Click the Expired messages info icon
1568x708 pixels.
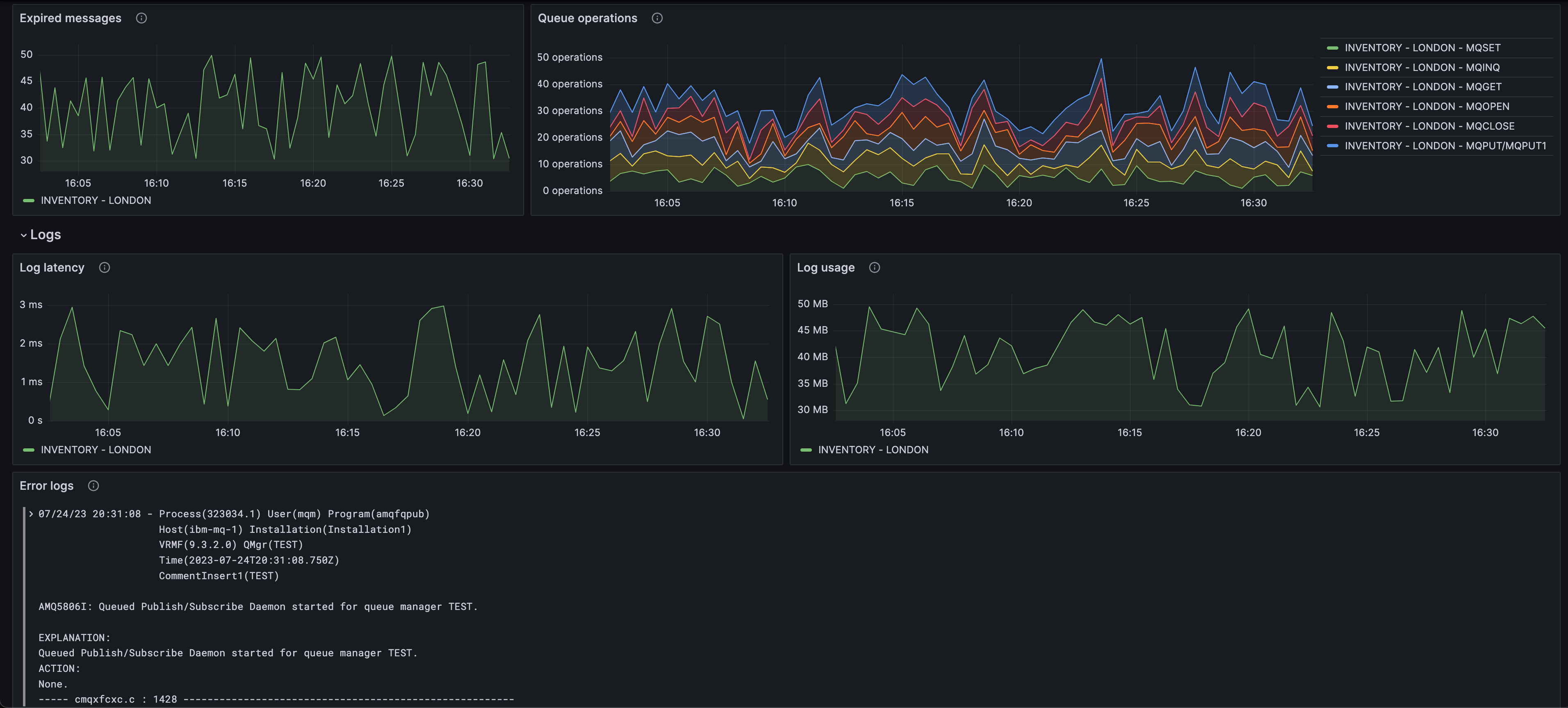pyautogui.click(x=141, y=18)
